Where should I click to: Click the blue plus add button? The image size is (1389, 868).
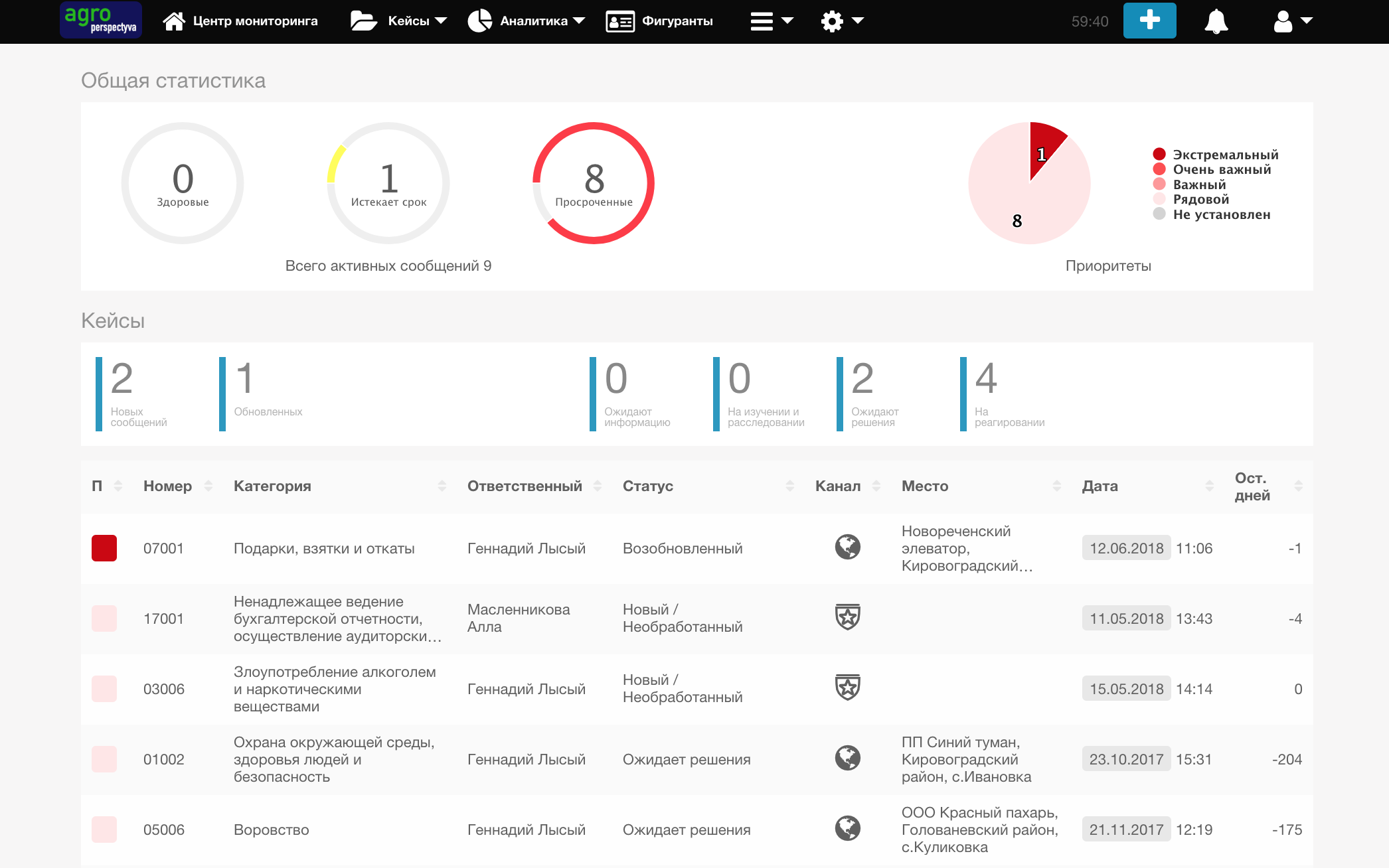coord(1149,21)
